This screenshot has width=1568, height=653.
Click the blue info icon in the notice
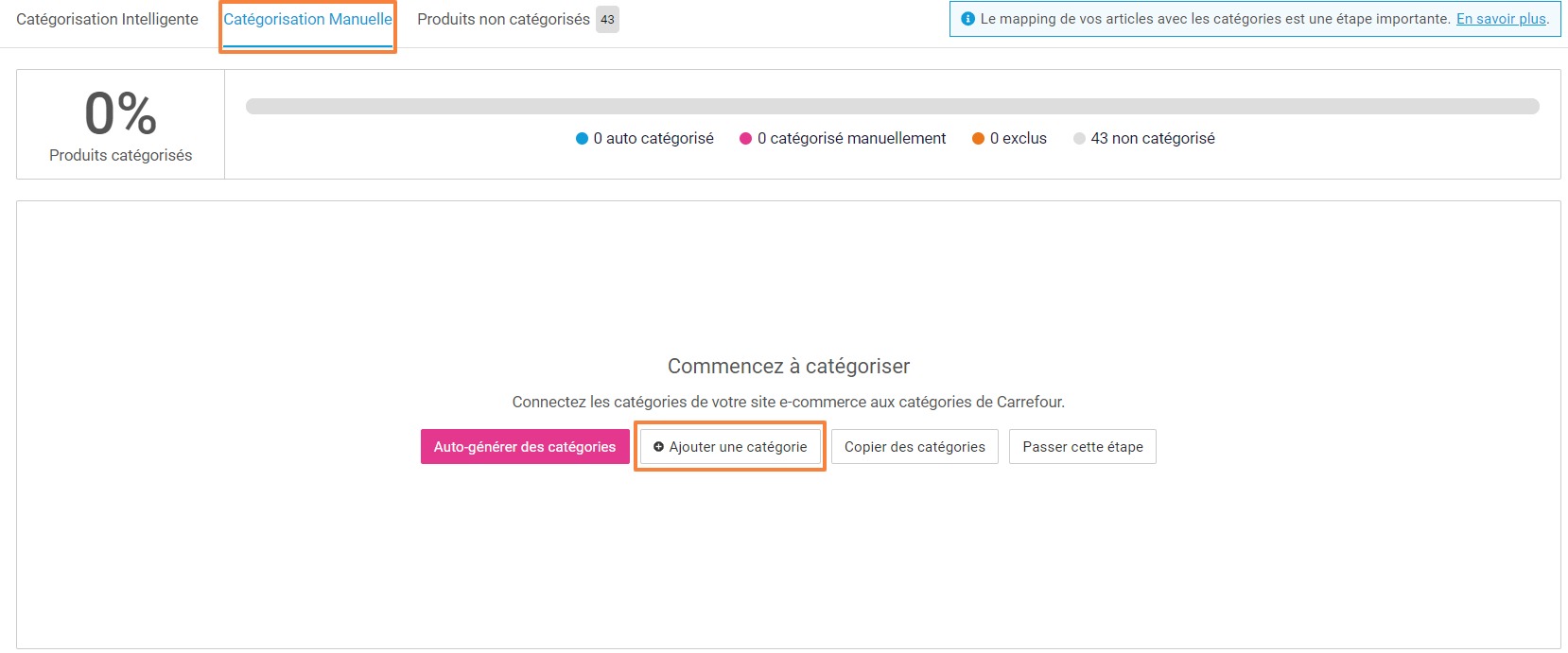coord(967,19)
